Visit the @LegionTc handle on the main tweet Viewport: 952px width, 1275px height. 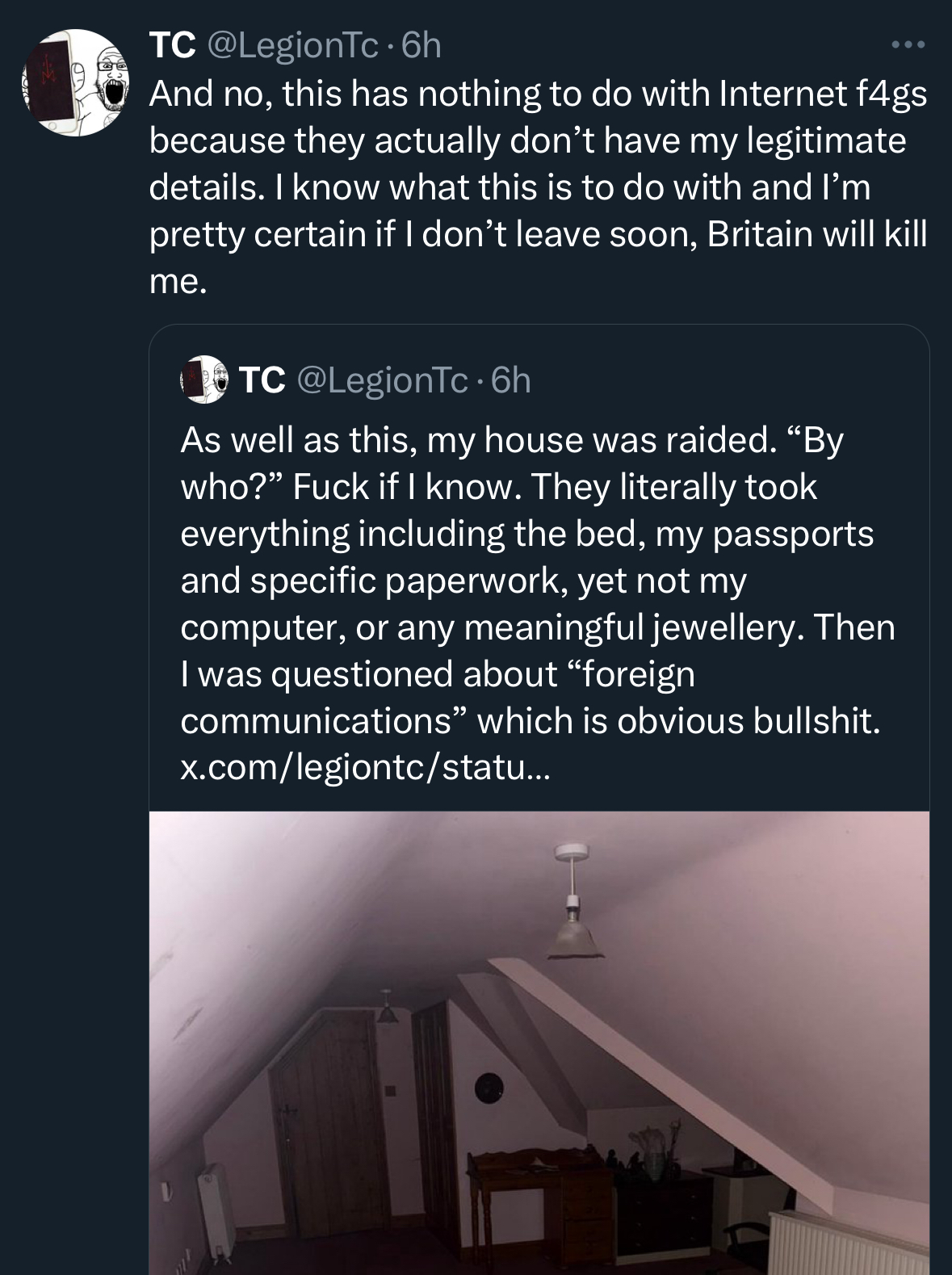coord(294,46)
